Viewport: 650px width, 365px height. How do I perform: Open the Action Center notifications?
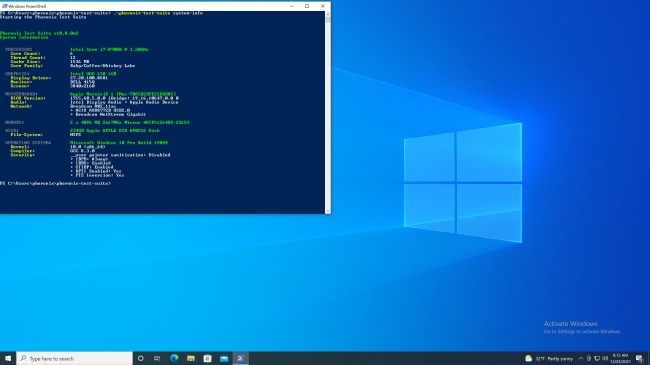pos(639,358)
